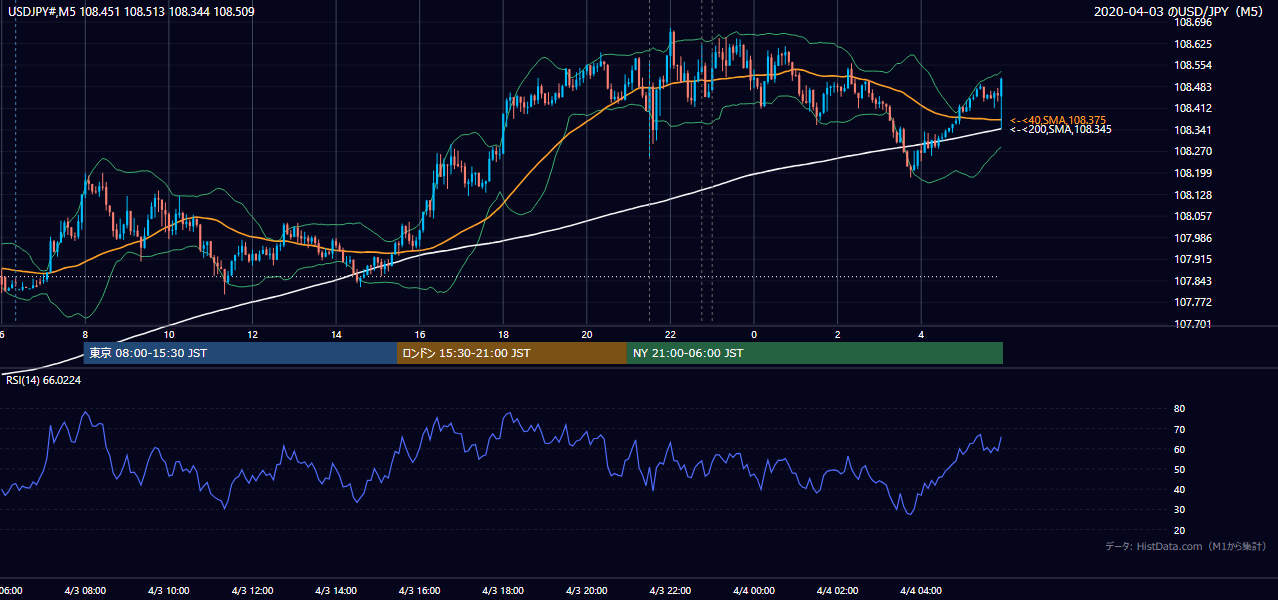This screenshot has width=1278, height=600.
Task: Click the '4/3 18:00' bottom time label
Action: [x=502, y=590]
